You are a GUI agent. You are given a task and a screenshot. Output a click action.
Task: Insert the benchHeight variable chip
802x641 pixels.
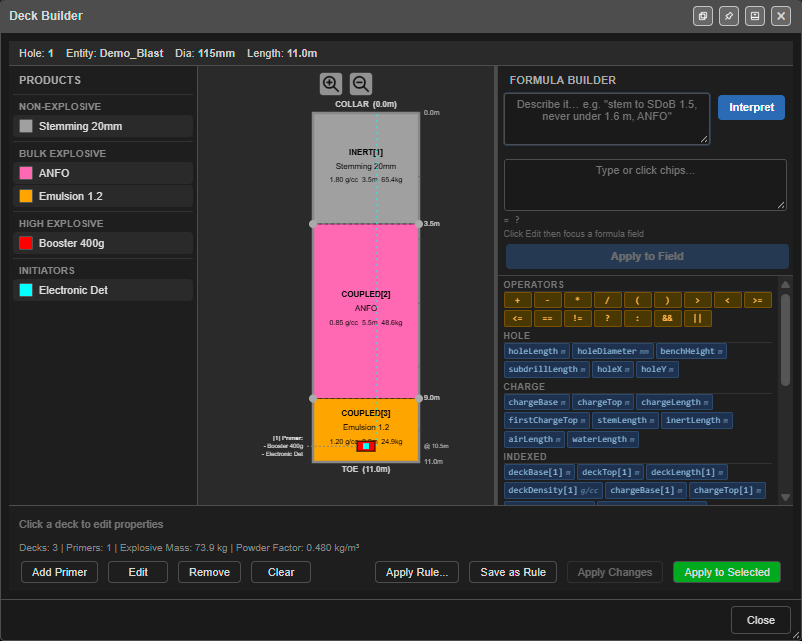[x=691, y=351]
